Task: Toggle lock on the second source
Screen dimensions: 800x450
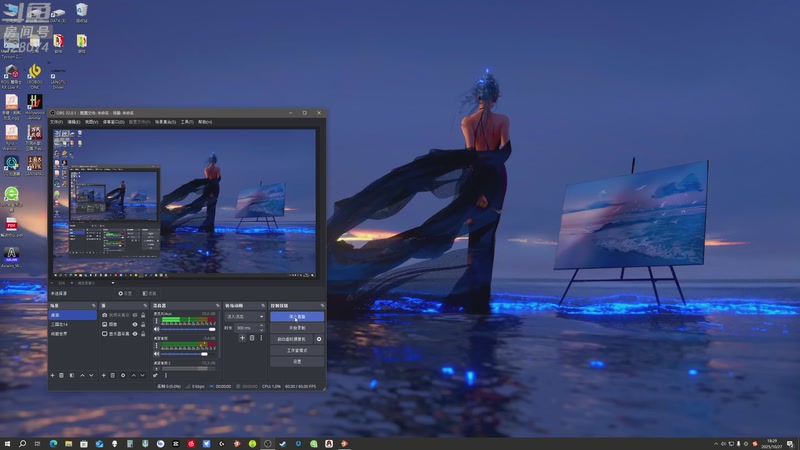Action: tap(143, 324)
